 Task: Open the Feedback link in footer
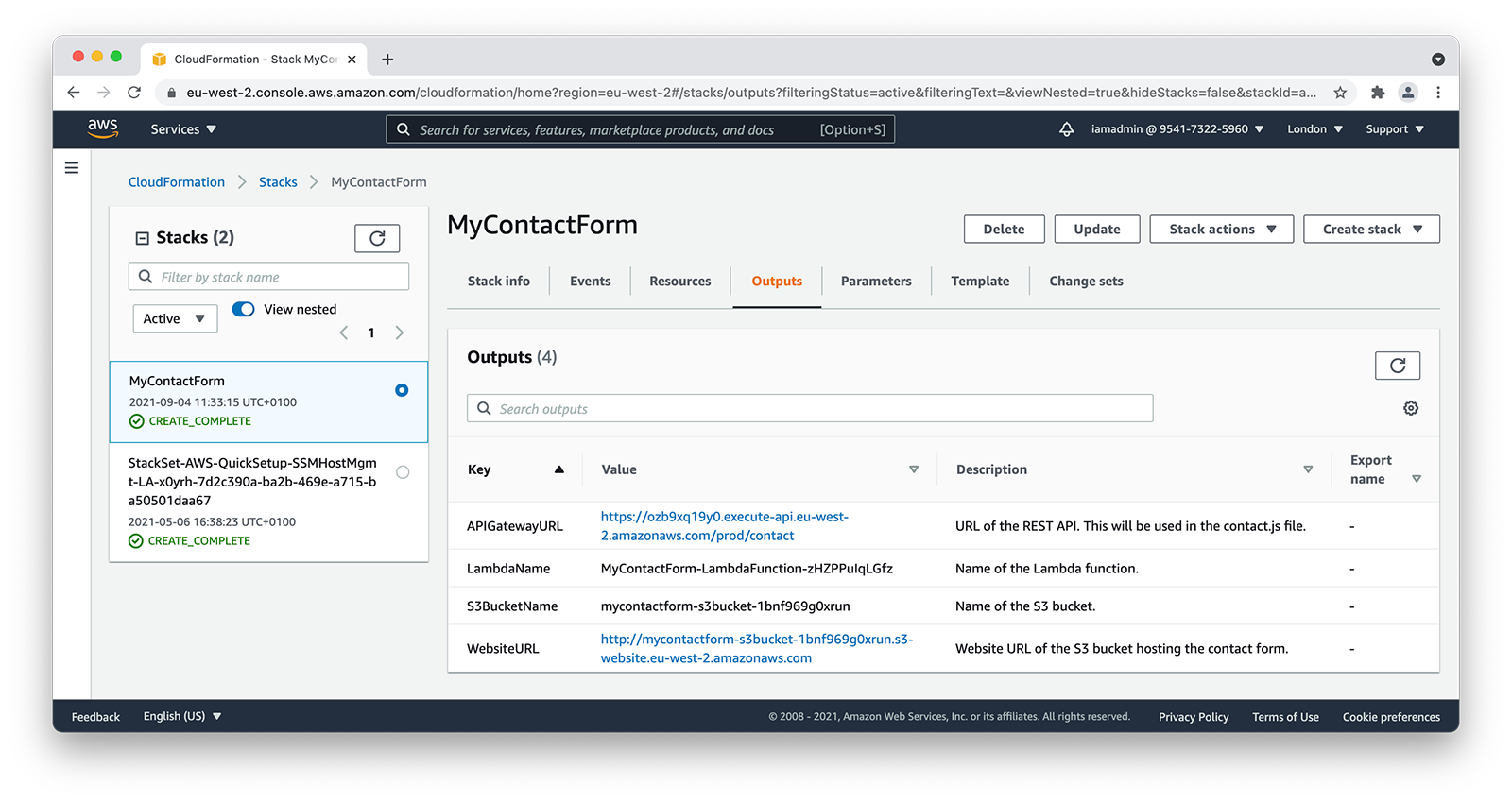(95, 717)
